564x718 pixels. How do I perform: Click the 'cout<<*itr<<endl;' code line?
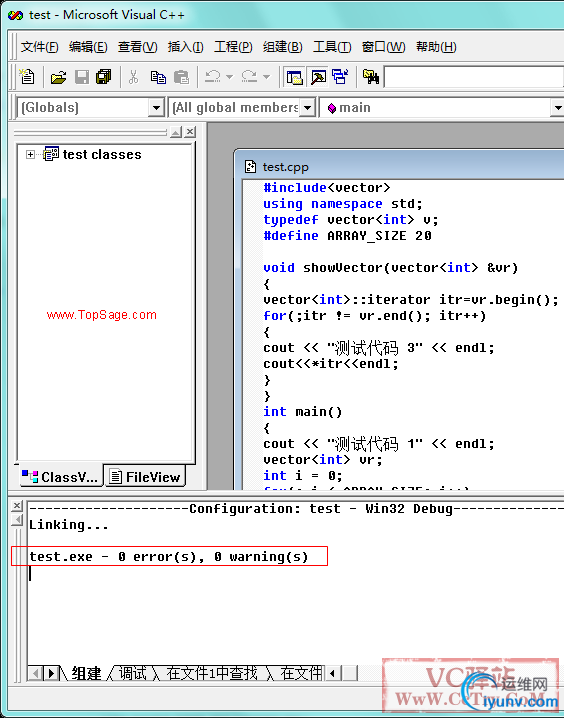[331, 364]
